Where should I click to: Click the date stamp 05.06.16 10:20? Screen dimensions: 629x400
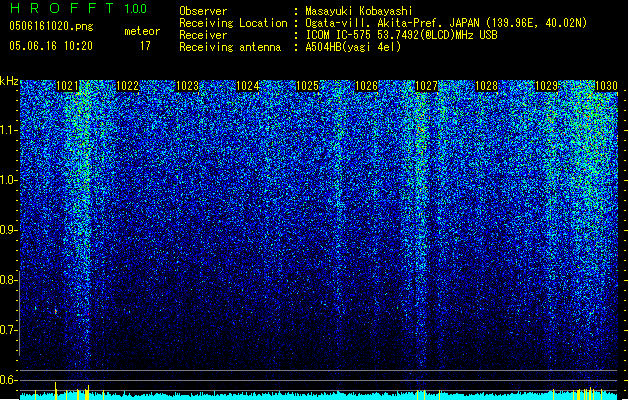coord(51,46)
